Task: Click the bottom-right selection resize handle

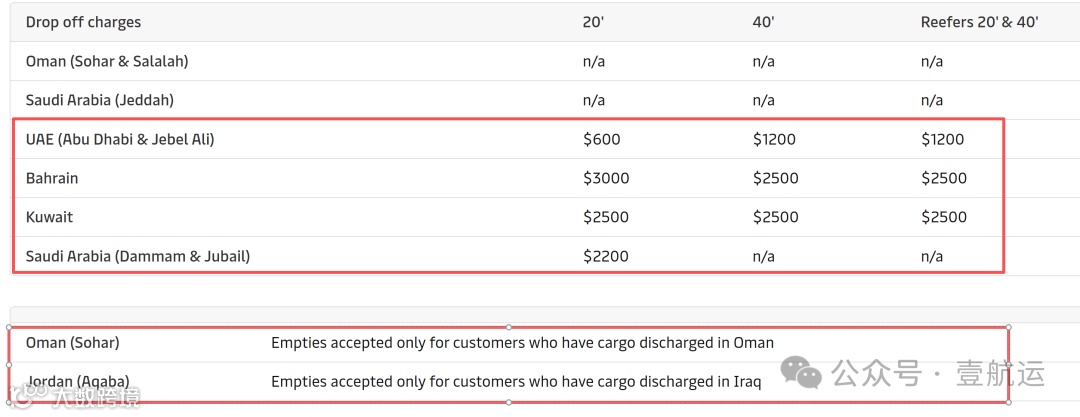Action: pos(1008,402)
